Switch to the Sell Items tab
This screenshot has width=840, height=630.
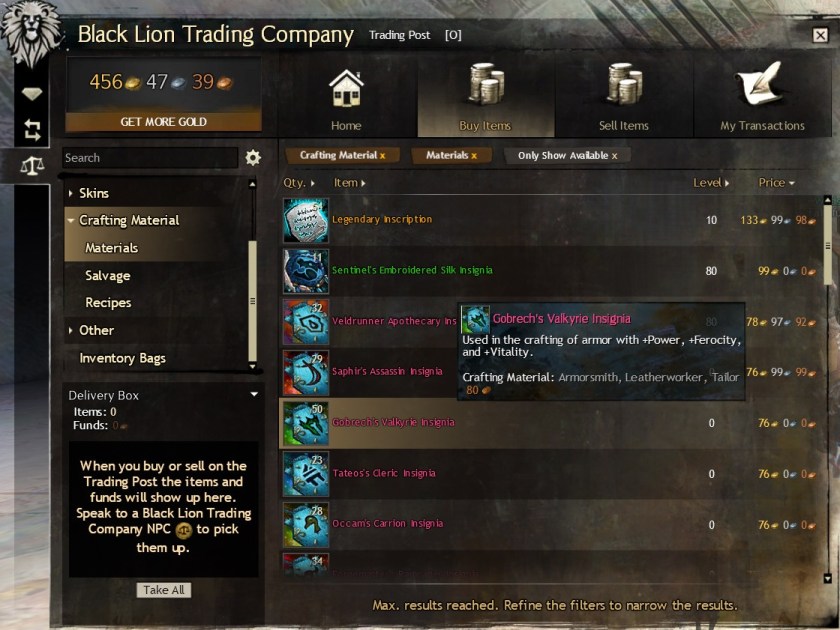(624, 96)
